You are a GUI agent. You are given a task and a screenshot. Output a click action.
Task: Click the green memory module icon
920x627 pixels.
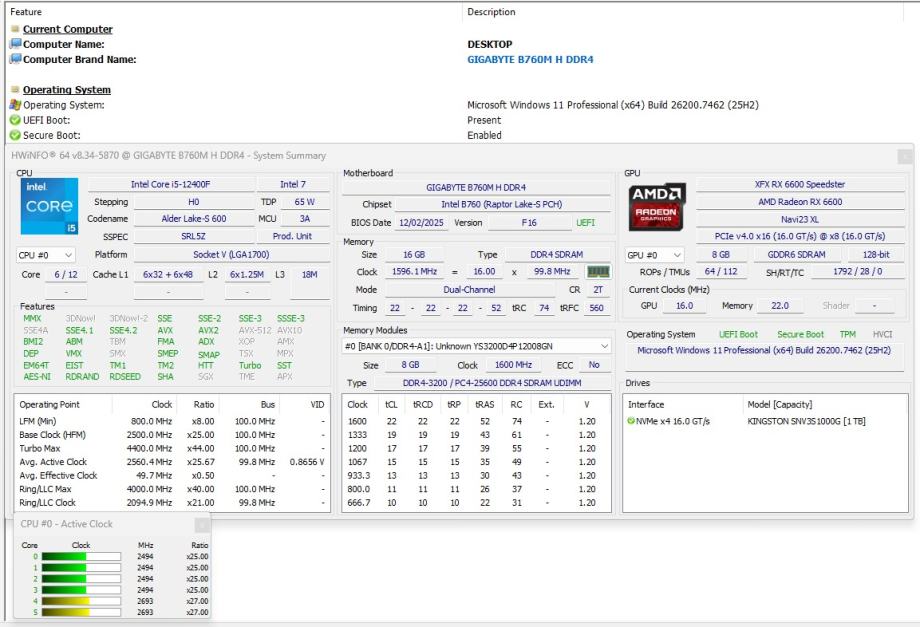coord(598,272)
